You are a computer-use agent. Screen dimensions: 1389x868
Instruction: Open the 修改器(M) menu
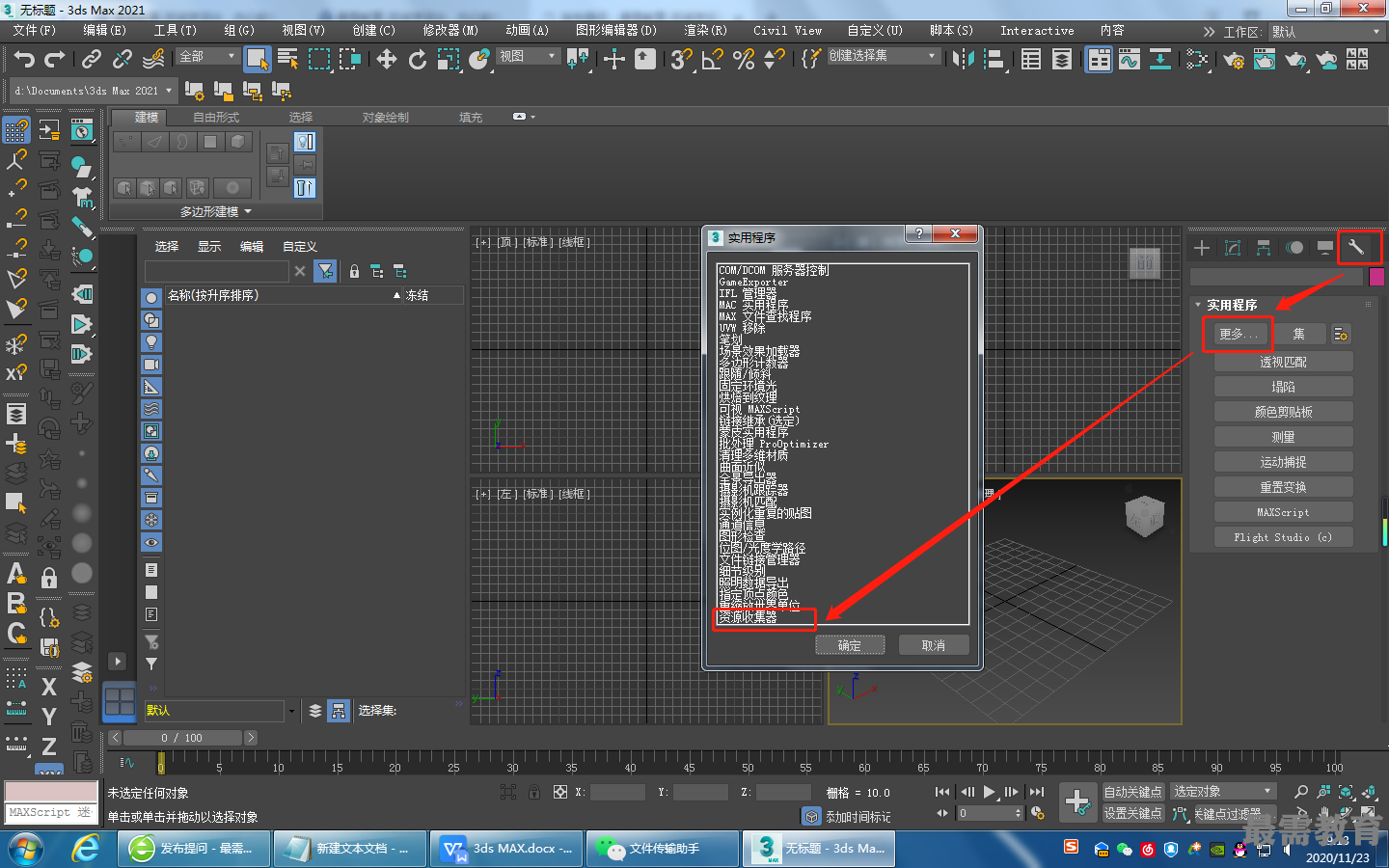450,31
